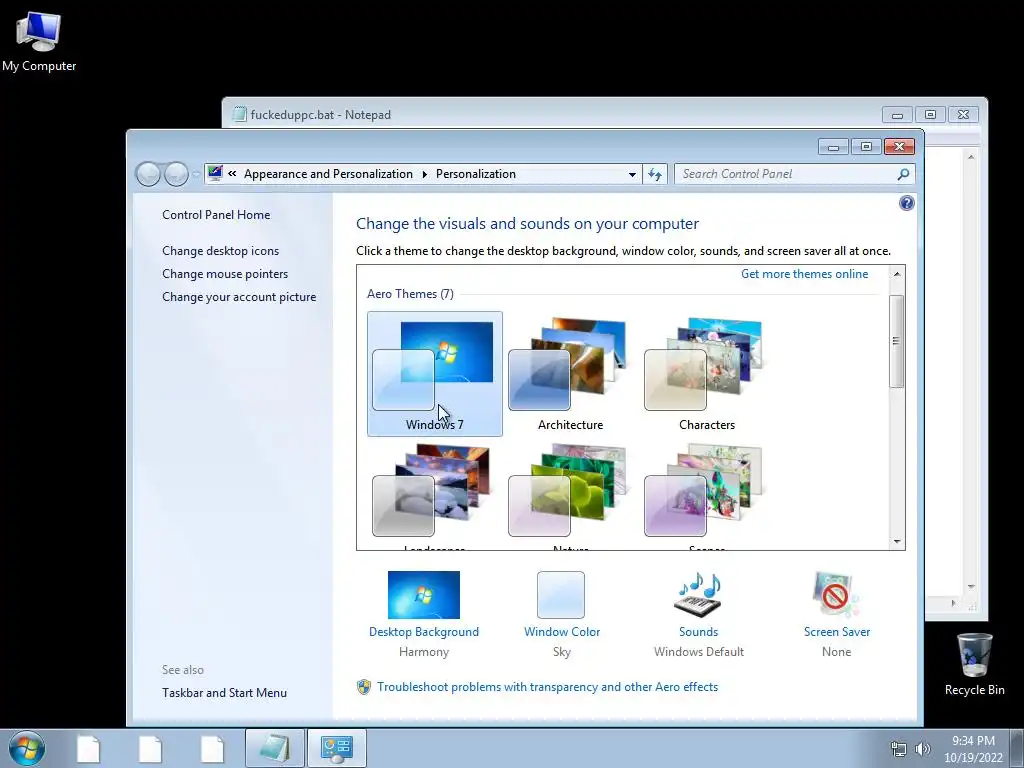Click the Control Panel icon in the address bar
The height and width of the screenshot is (768, 1024).
215,173
